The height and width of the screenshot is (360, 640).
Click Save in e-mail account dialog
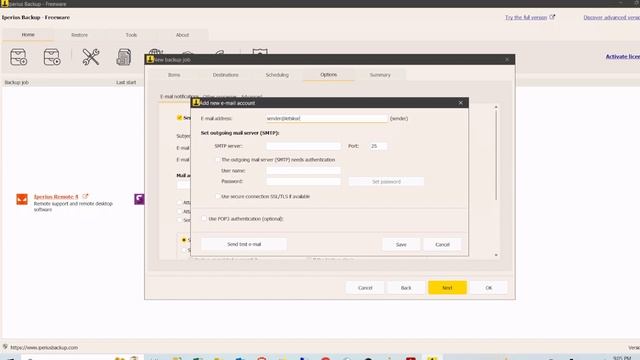click(401, 244)
